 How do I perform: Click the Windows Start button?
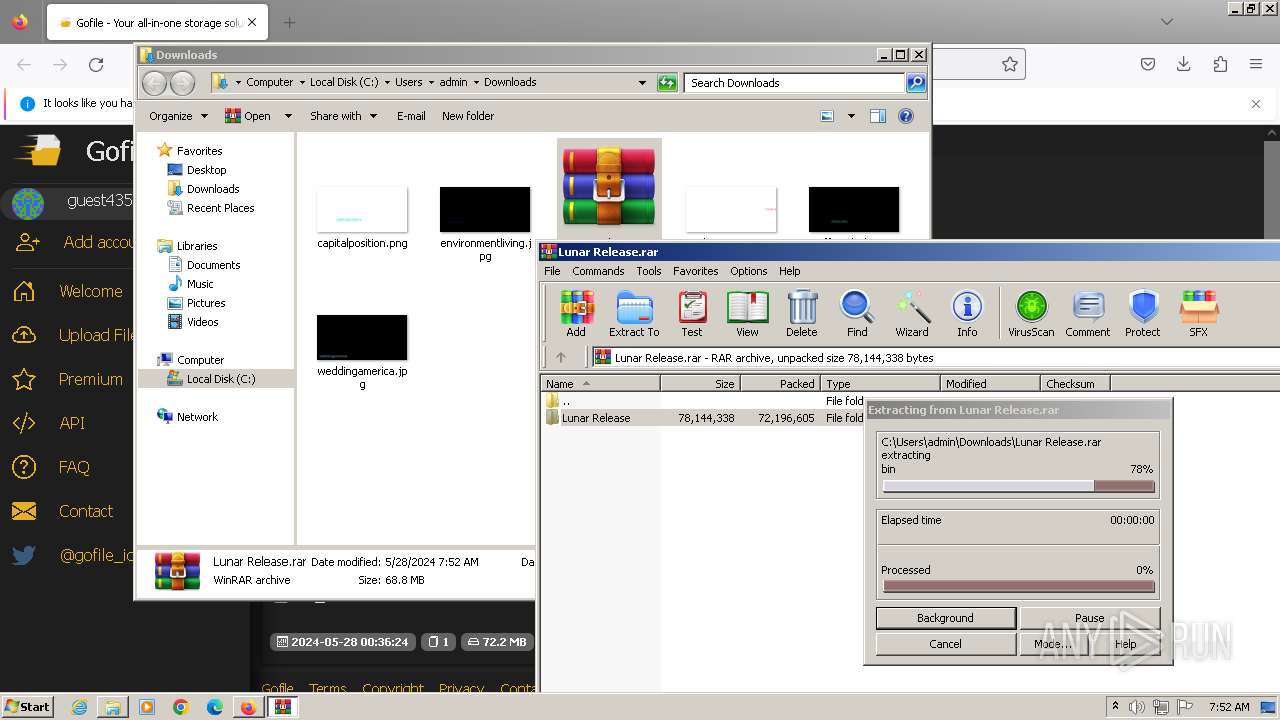(x=27, y=707)
